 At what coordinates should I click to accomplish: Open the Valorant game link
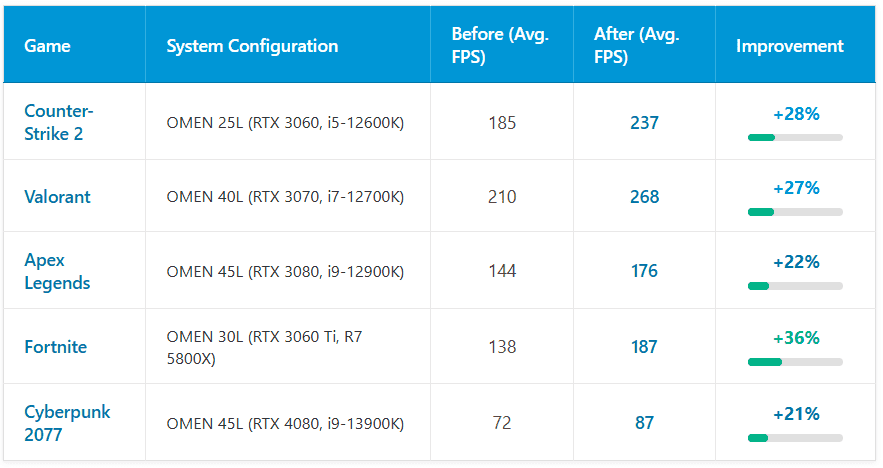pyautogui.click(x=57, y=197)
